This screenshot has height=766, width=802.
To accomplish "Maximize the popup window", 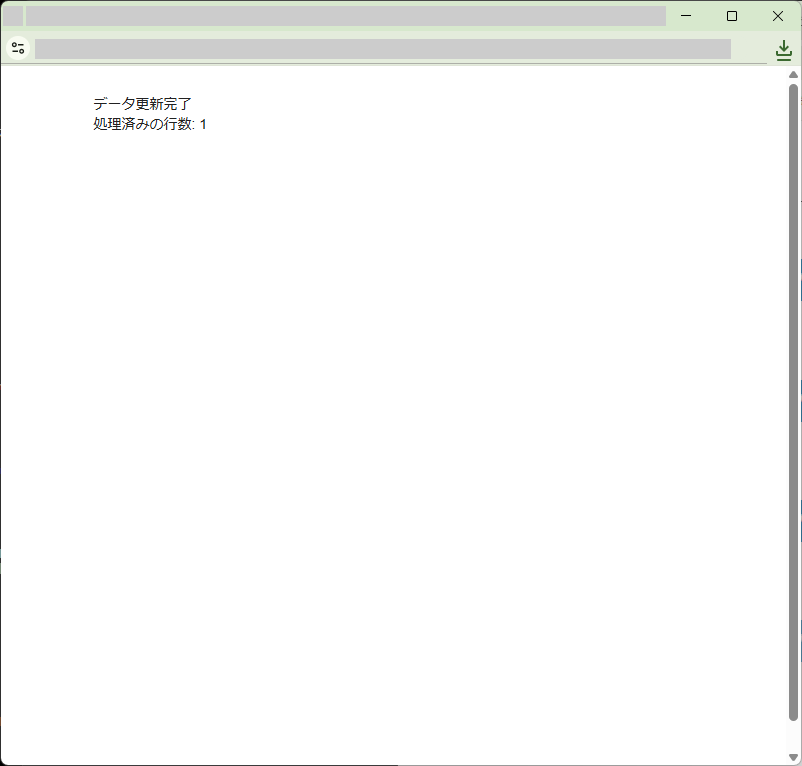I will pos(732,16).
